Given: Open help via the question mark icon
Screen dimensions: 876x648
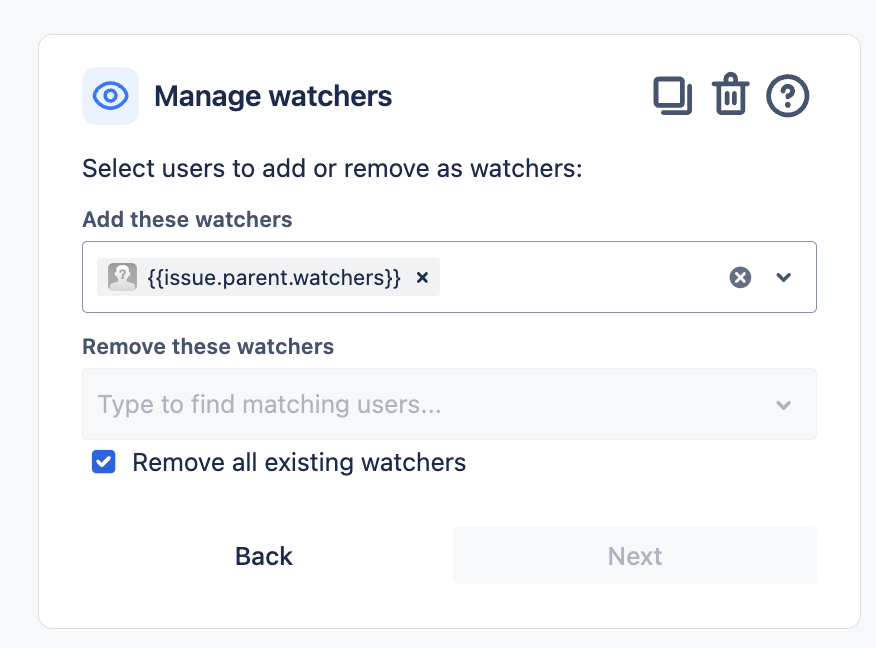Looking at the screenshot, I should [787, 95].
